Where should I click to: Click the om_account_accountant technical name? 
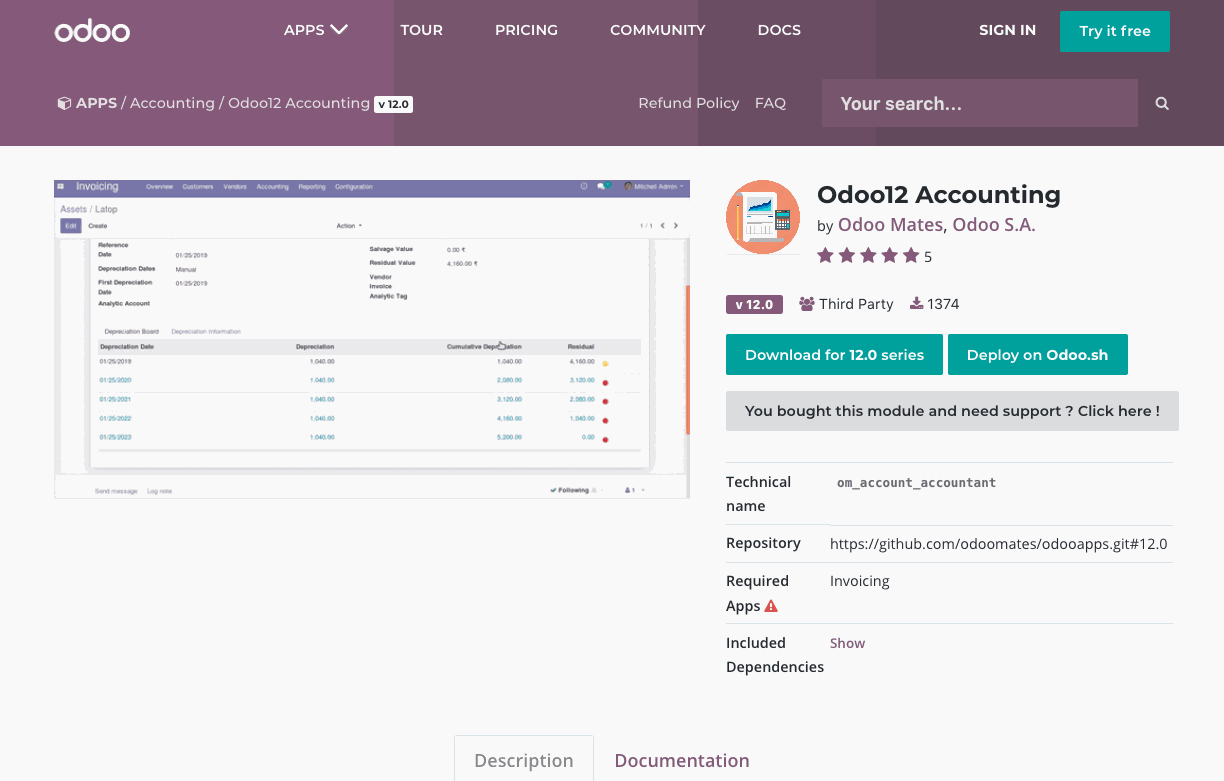[x=916, y=483]
